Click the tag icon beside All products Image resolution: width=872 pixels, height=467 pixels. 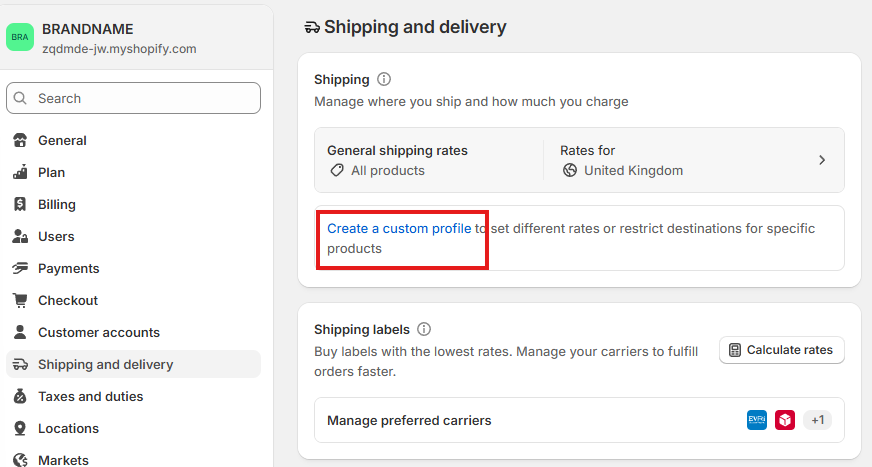coord(337,170)
